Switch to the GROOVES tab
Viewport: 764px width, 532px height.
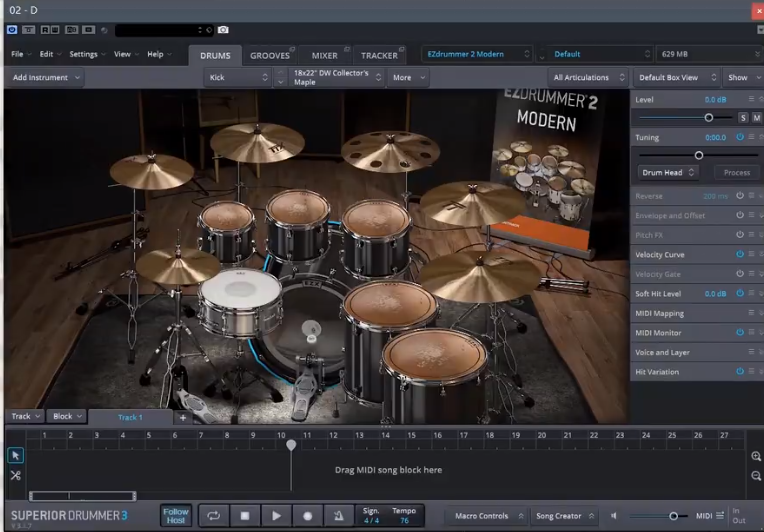coord(270,56)
